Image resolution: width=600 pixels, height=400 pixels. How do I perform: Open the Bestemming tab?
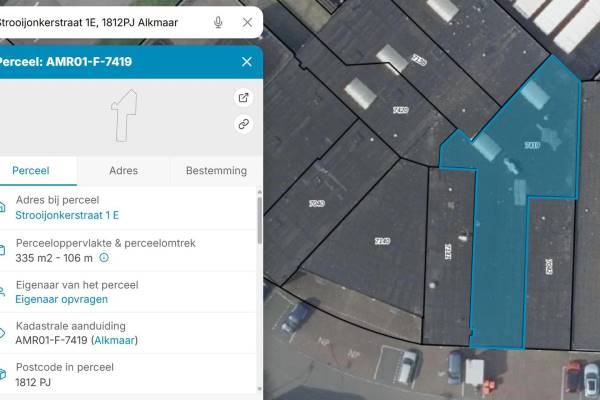(x=216, y=171)
